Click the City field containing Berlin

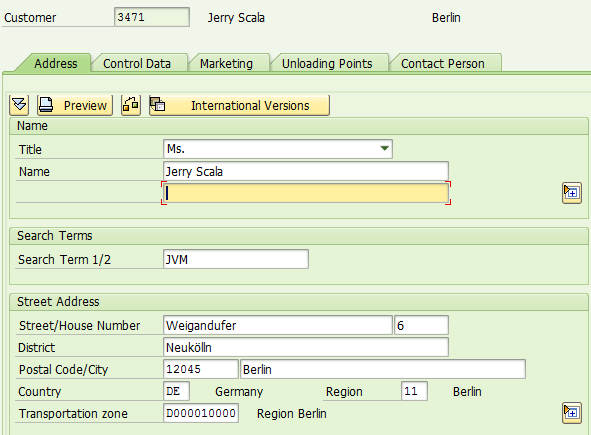(383, 369)
